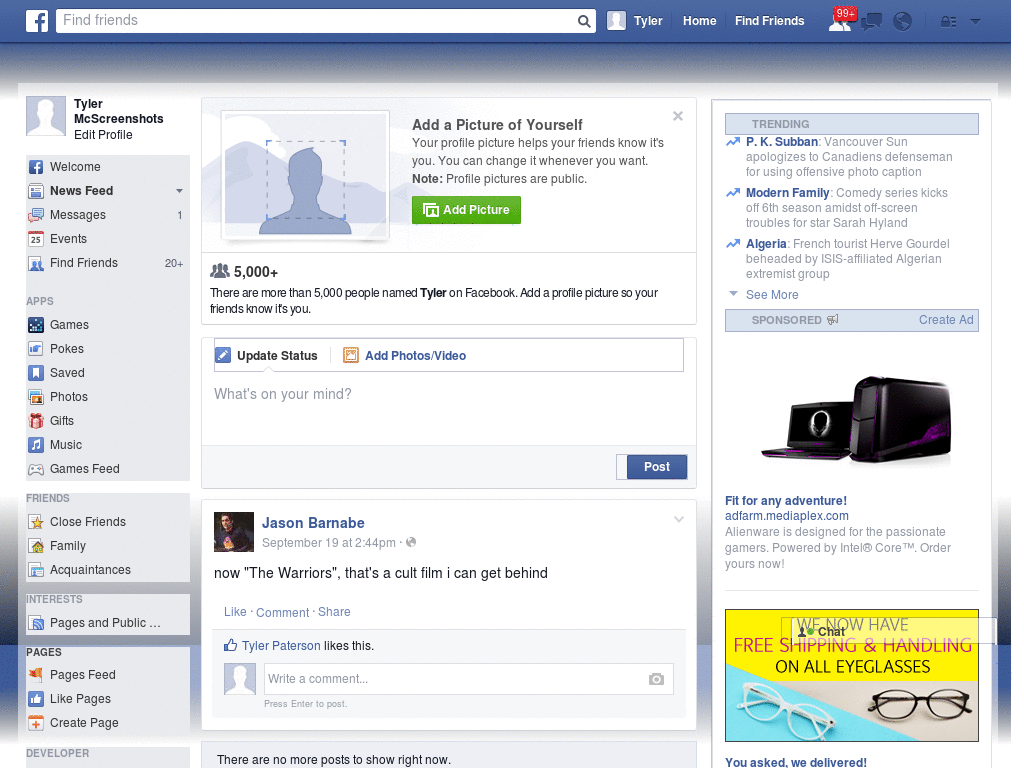Click the Pages Feed flag icon
Image resolution: width=1024 pixels, height=768 pixels.
pyautogui.click(x=36, y=675)
